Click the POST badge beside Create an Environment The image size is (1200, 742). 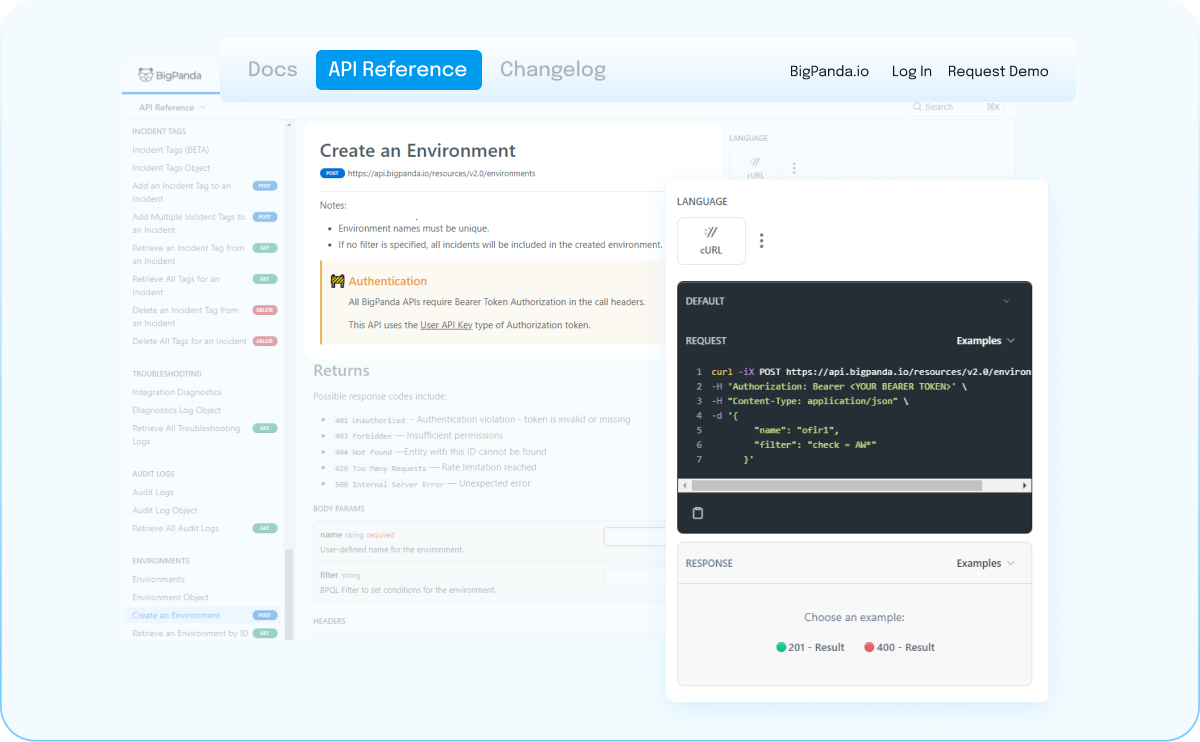263,615
